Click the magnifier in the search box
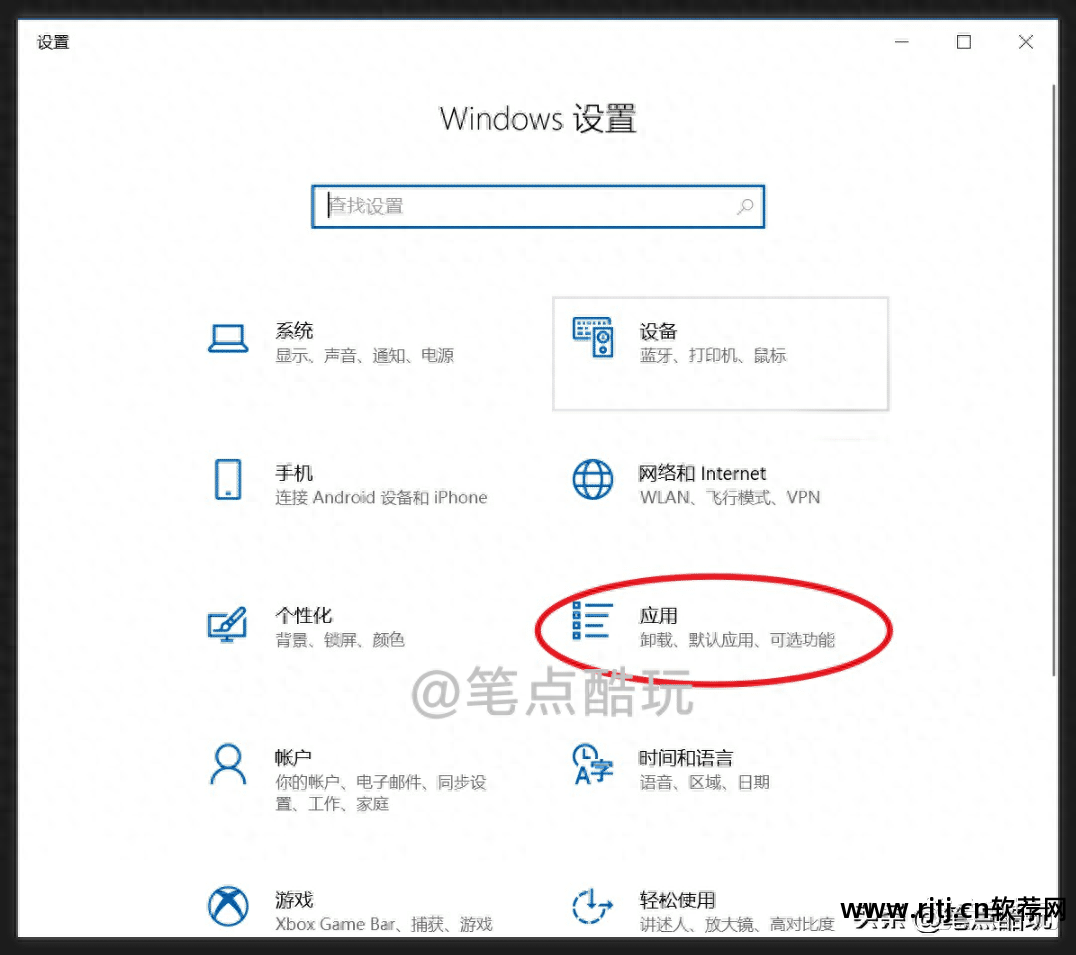The image size is (1076, 955). pyautogui.click(x=745, y=206)
